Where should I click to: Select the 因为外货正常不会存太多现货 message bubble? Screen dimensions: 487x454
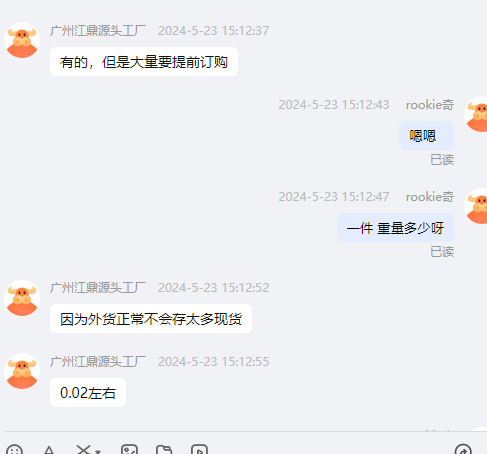click(151, 319)
